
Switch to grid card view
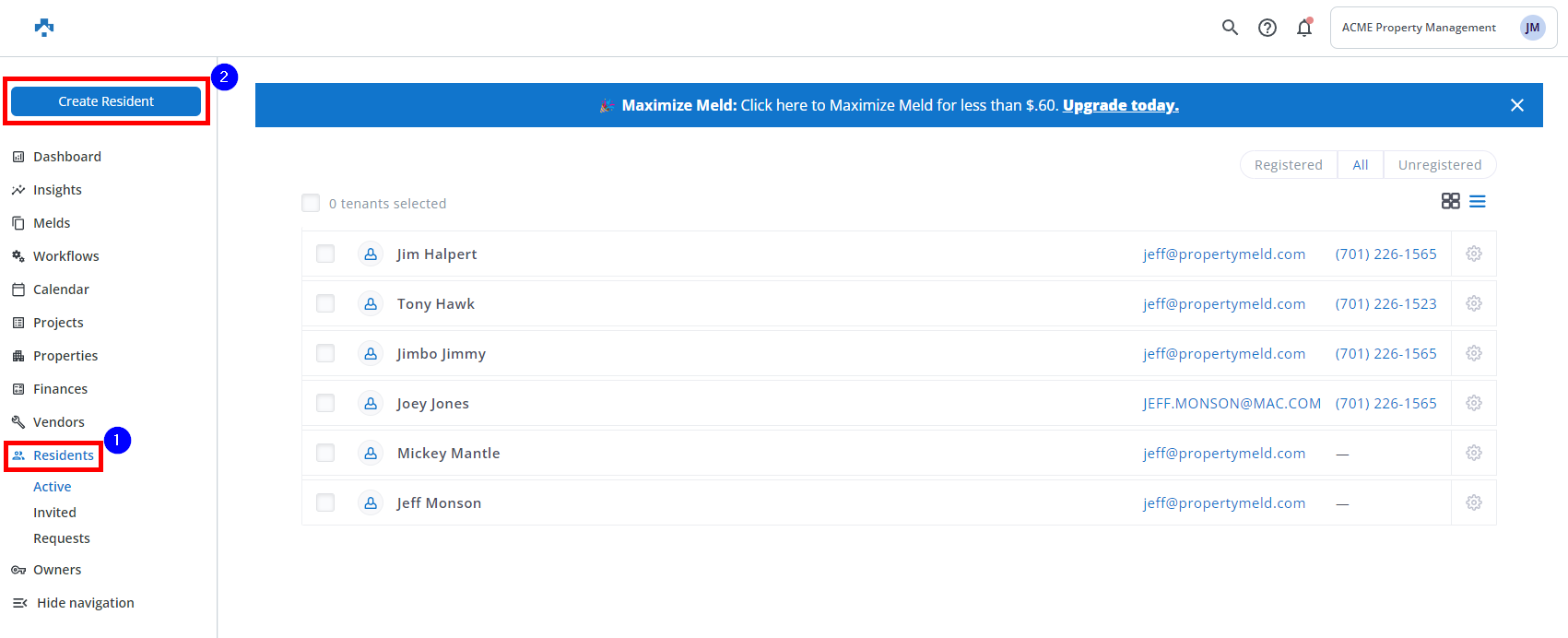[x=1450, y=201]
